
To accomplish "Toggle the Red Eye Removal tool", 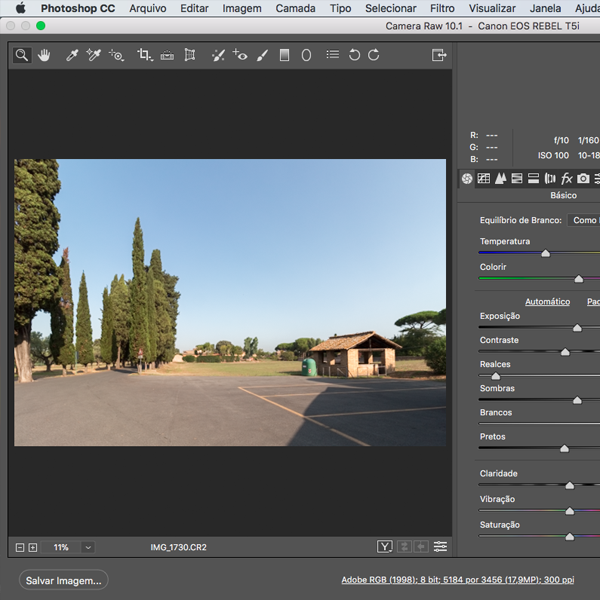I will [x=239, y=56].
